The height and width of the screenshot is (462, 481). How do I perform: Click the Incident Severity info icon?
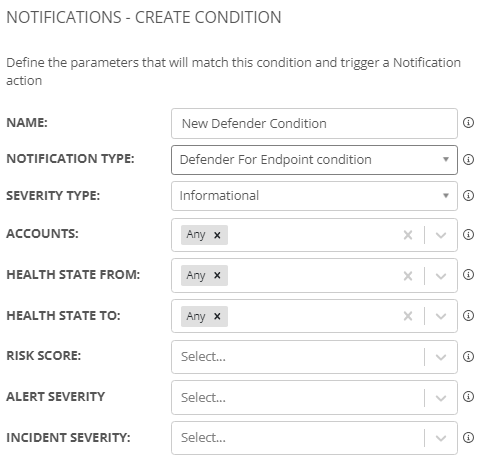tap(468, 437)
